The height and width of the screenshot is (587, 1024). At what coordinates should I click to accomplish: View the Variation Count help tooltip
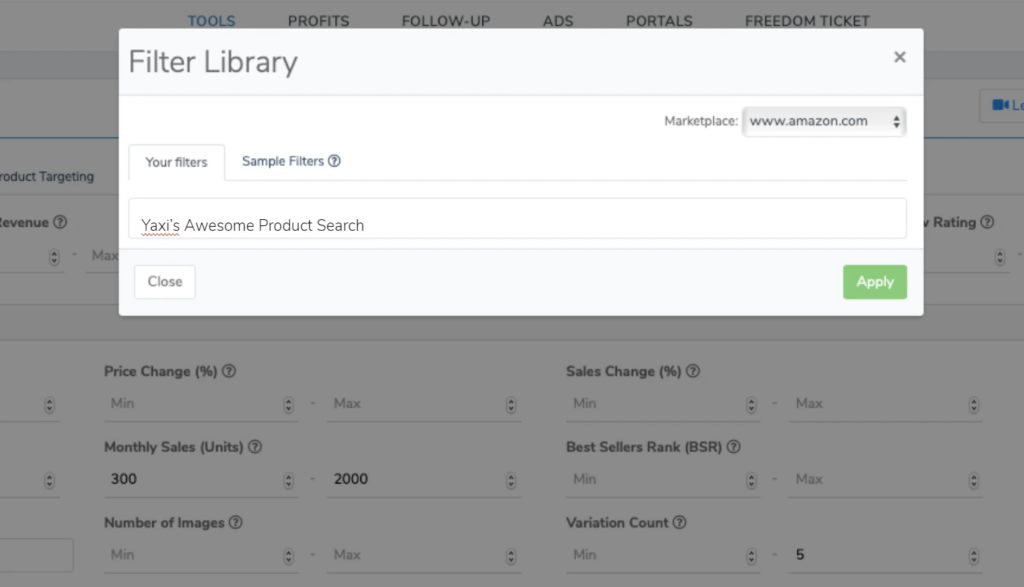click(x=681, y=522)
